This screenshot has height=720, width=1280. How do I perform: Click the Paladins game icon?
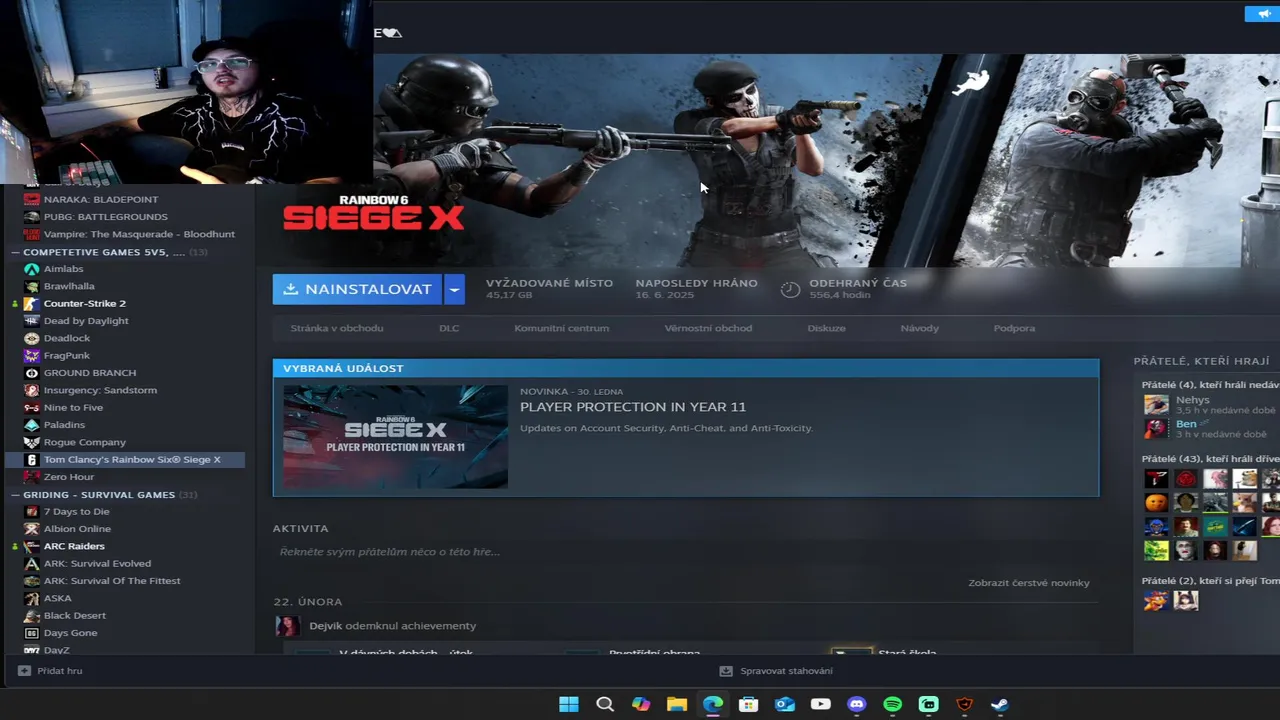32,425
